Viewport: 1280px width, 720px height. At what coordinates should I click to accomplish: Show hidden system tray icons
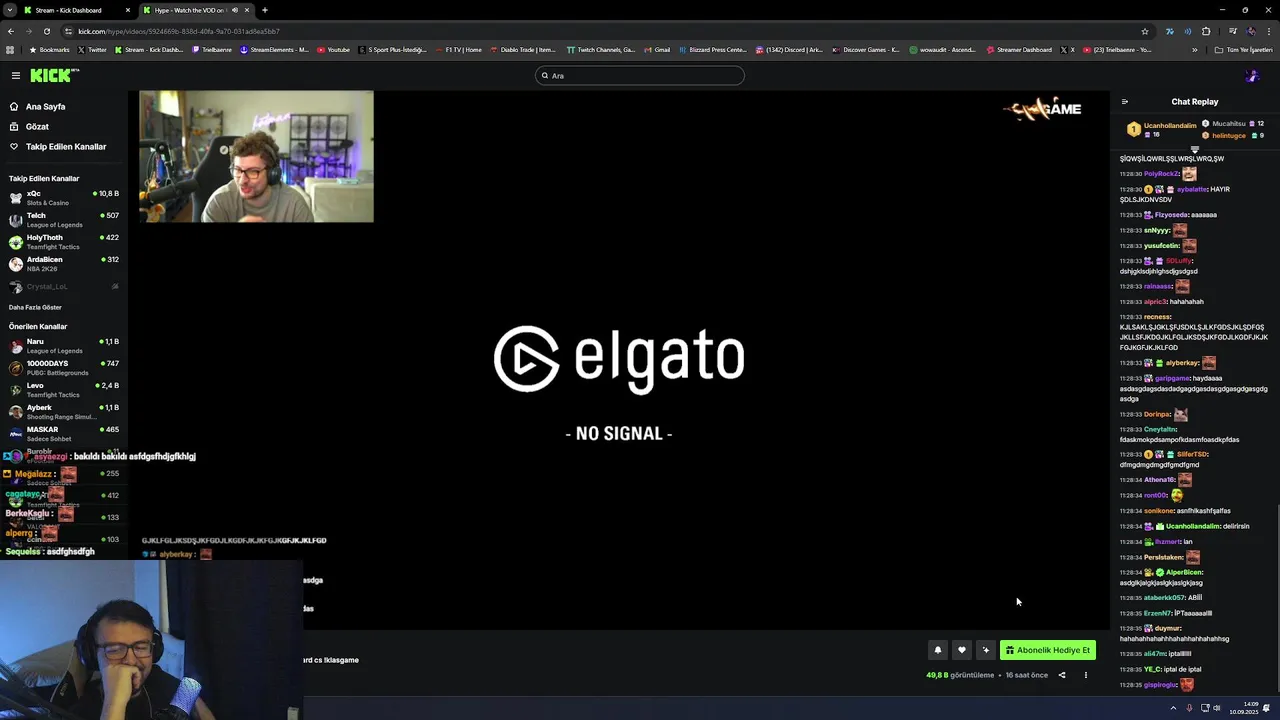(x=1173, y=708)
